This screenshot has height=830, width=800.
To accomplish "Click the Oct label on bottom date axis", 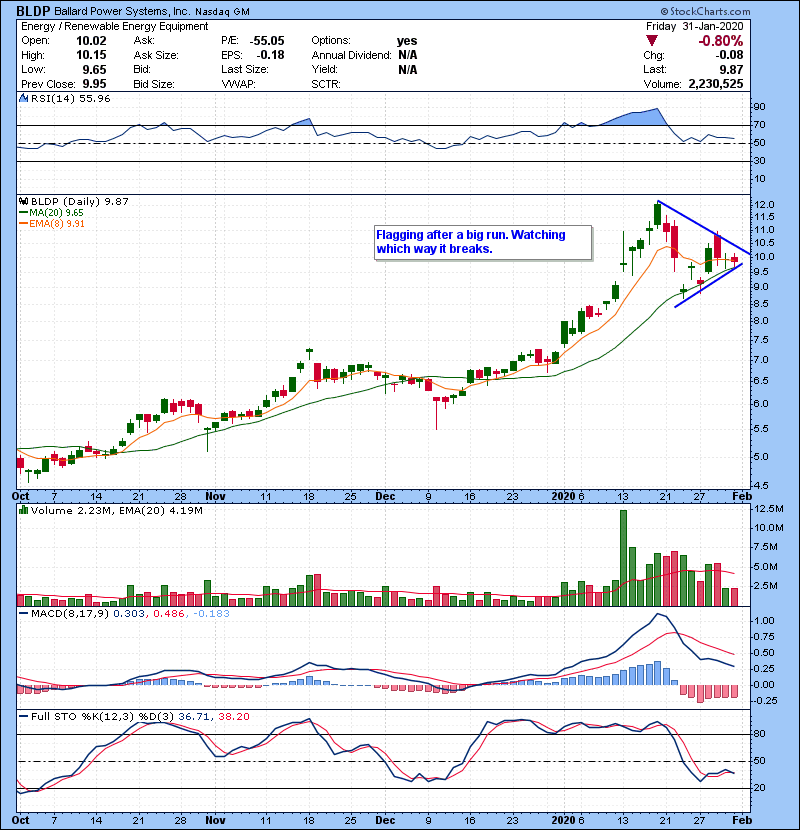I will click(21, 820).
